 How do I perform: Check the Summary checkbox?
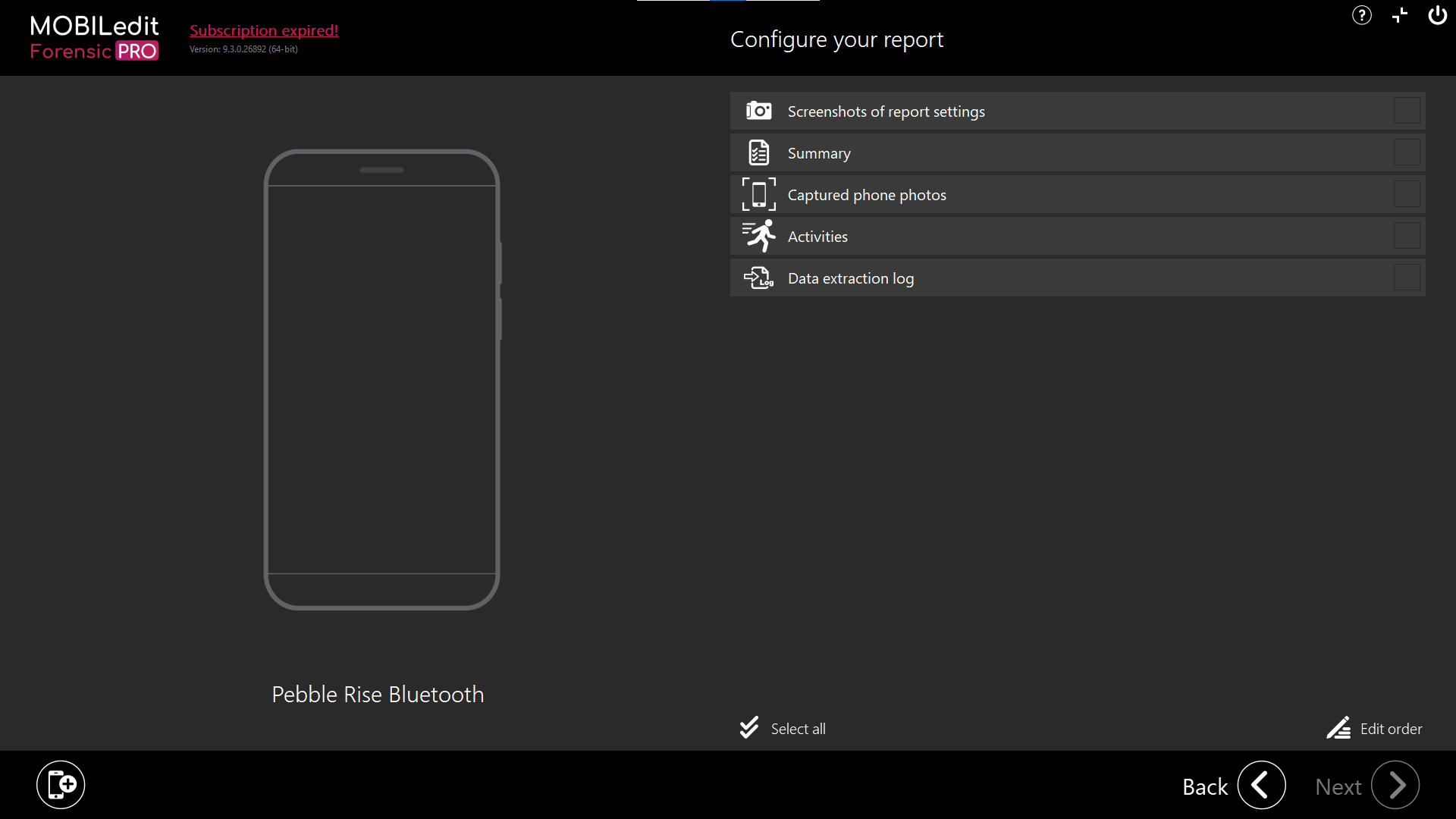(1407, 153)
